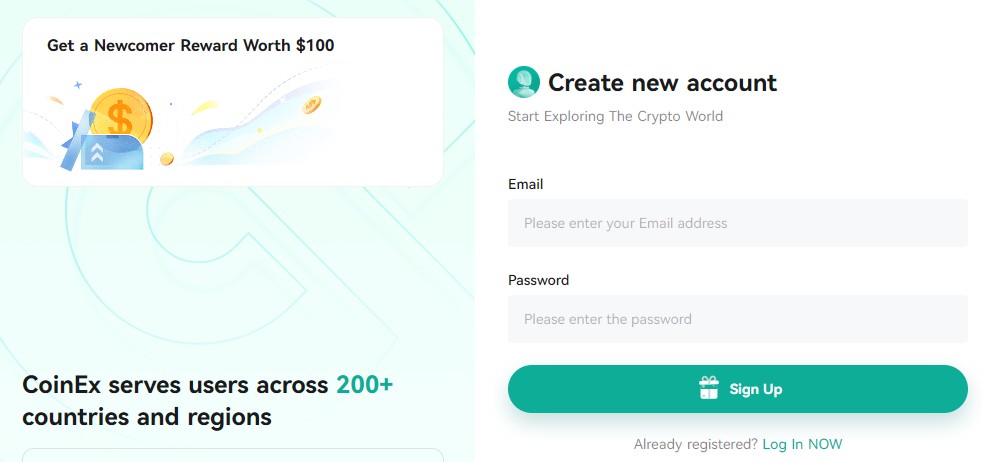The width and height of the screenshot is (982, 462).
Task: Click the Email field label
Action: tap(525, 184)
